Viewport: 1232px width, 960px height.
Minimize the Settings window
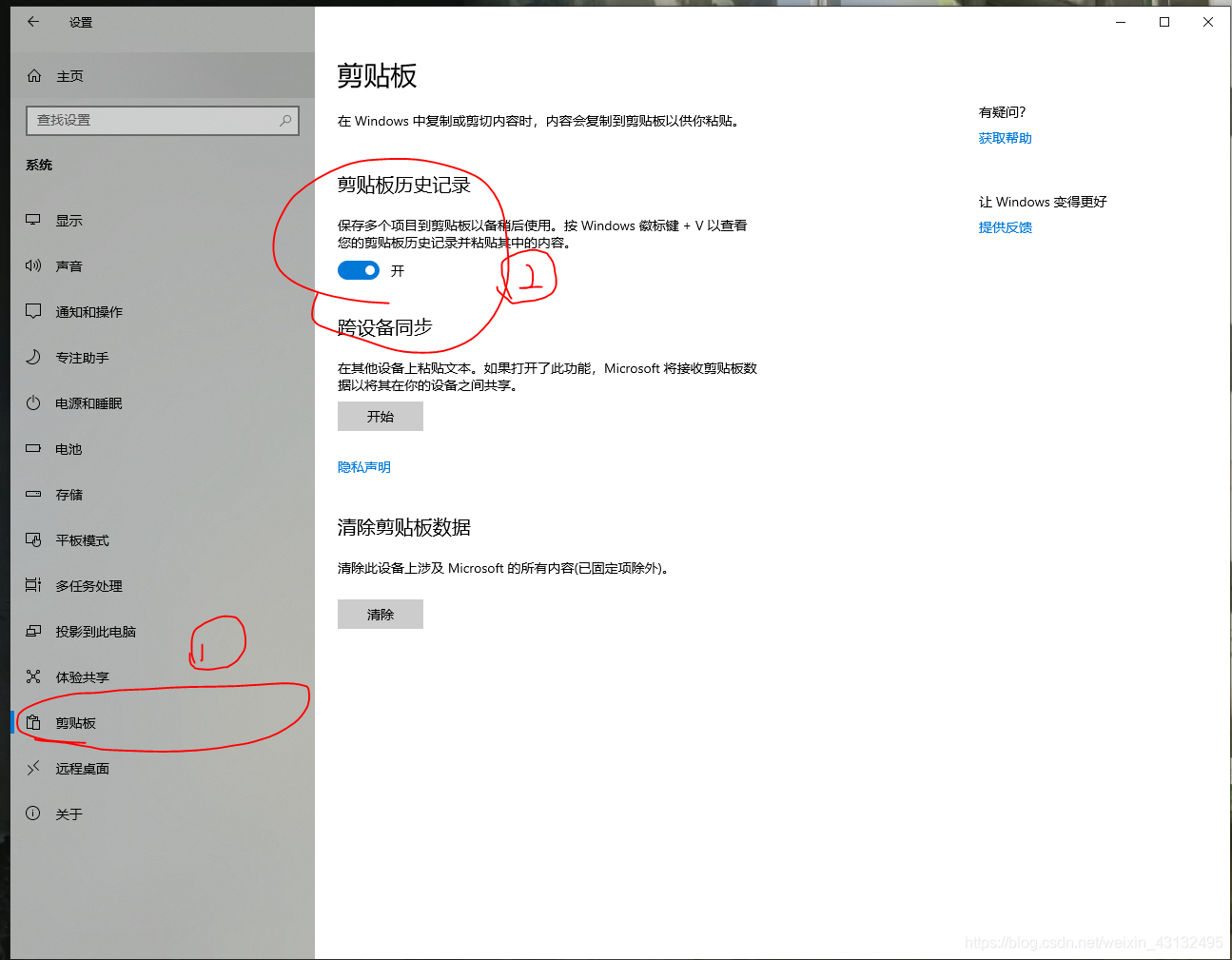pos(1121,22)
